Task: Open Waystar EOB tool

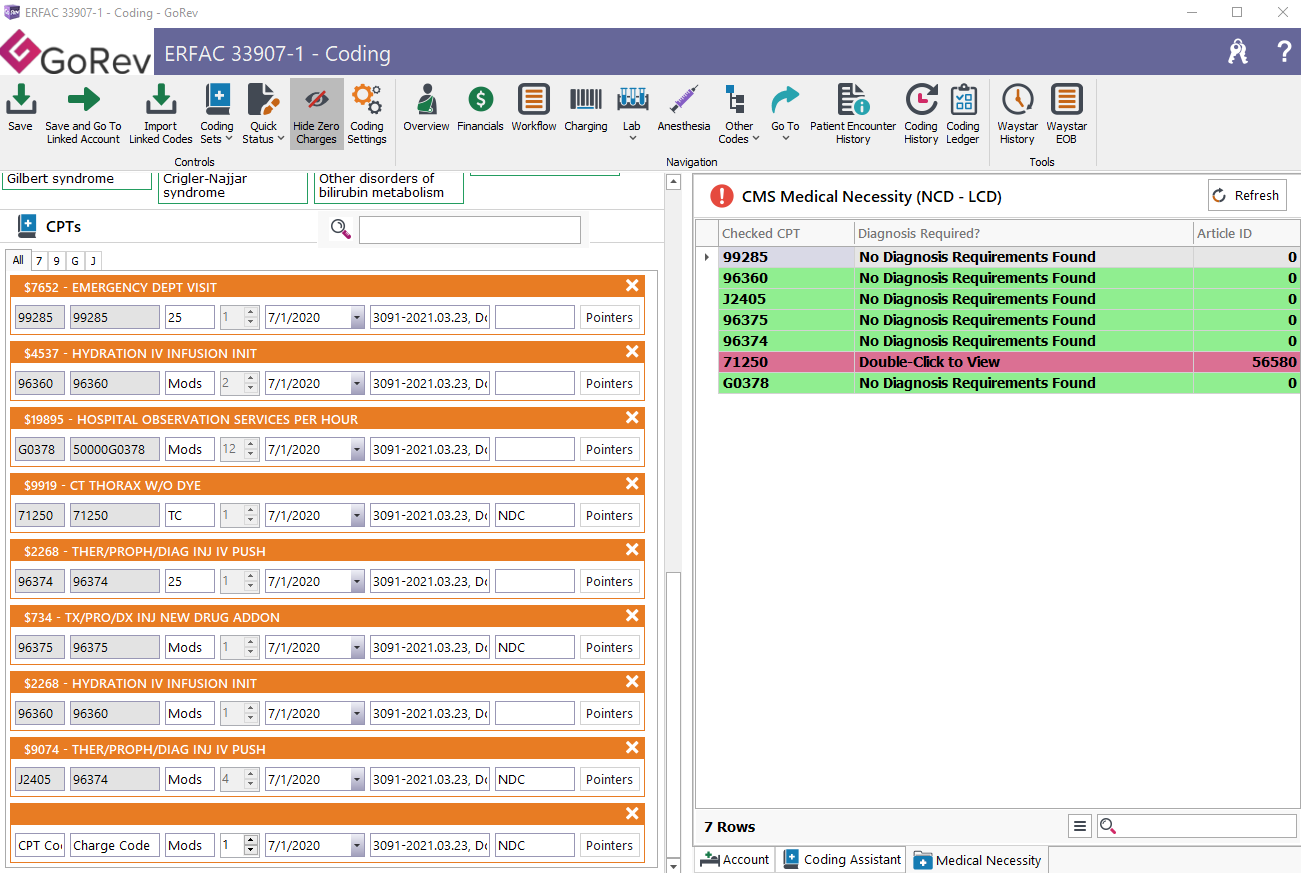Action: point(1067,113)
